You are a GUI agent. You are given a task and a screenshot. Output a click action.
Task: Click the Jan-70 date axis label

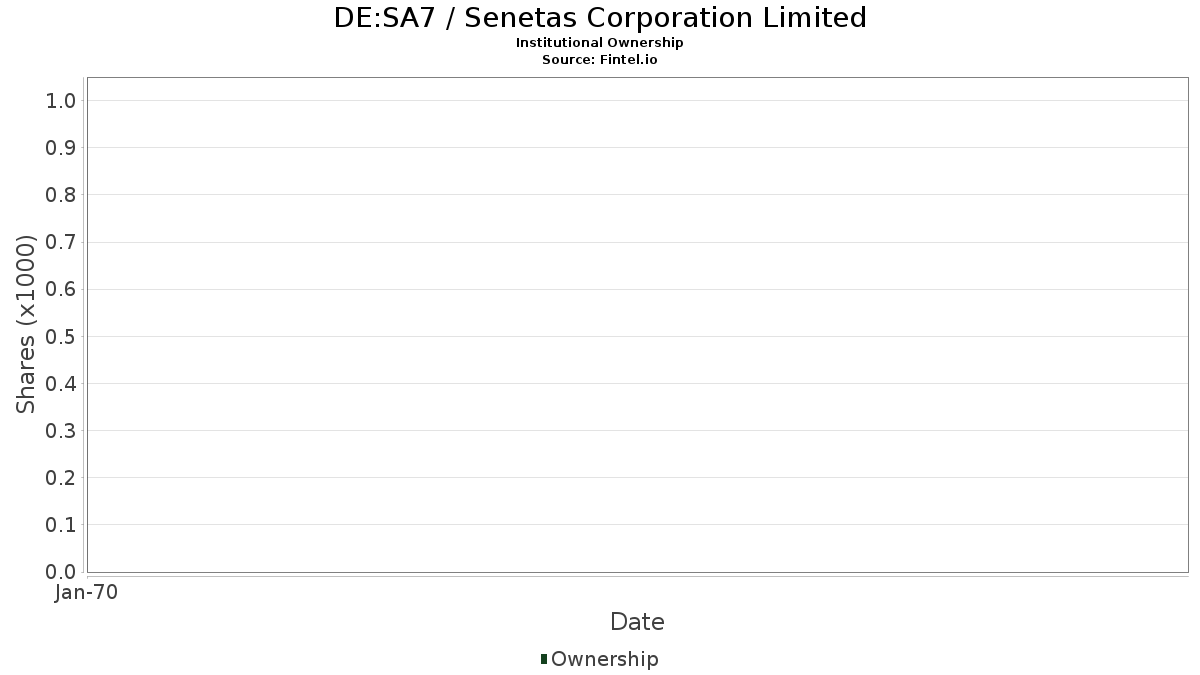(87, 593)
